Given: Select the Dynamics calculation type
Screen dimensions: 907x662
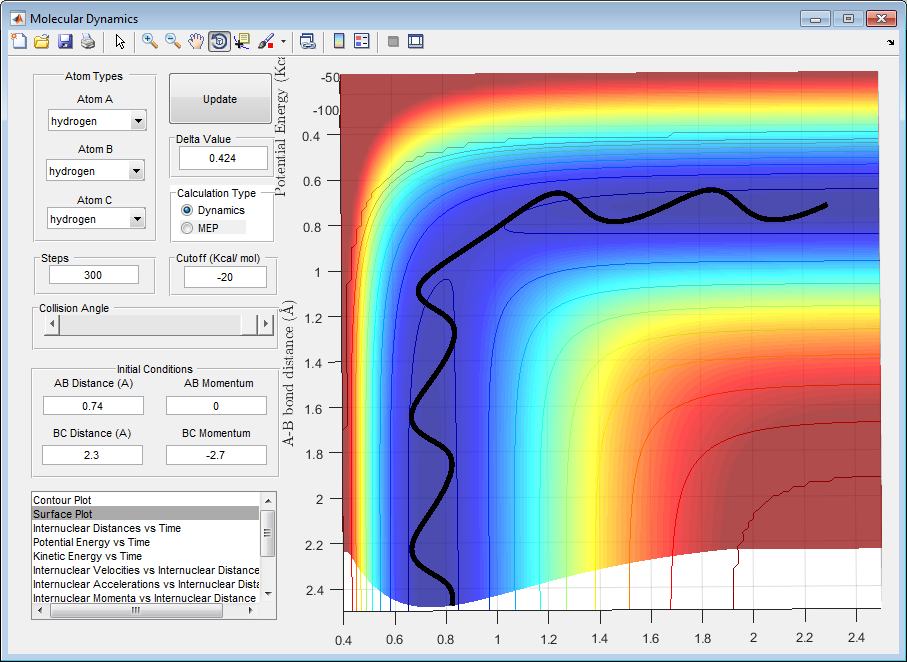Looking at the screenshot, I should click(187, 211).
